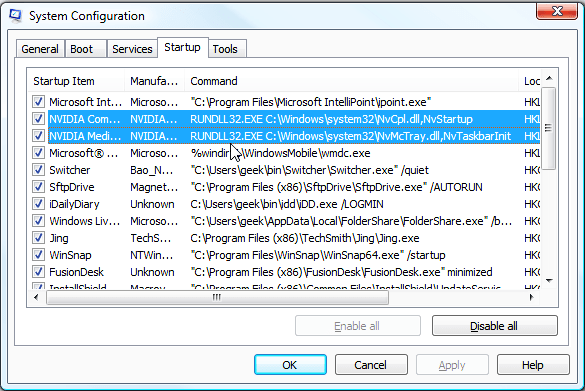Toggle the Windows Live FolderShare checkbox
Viewport: 585px width, 391px height.
coord(38,221)
